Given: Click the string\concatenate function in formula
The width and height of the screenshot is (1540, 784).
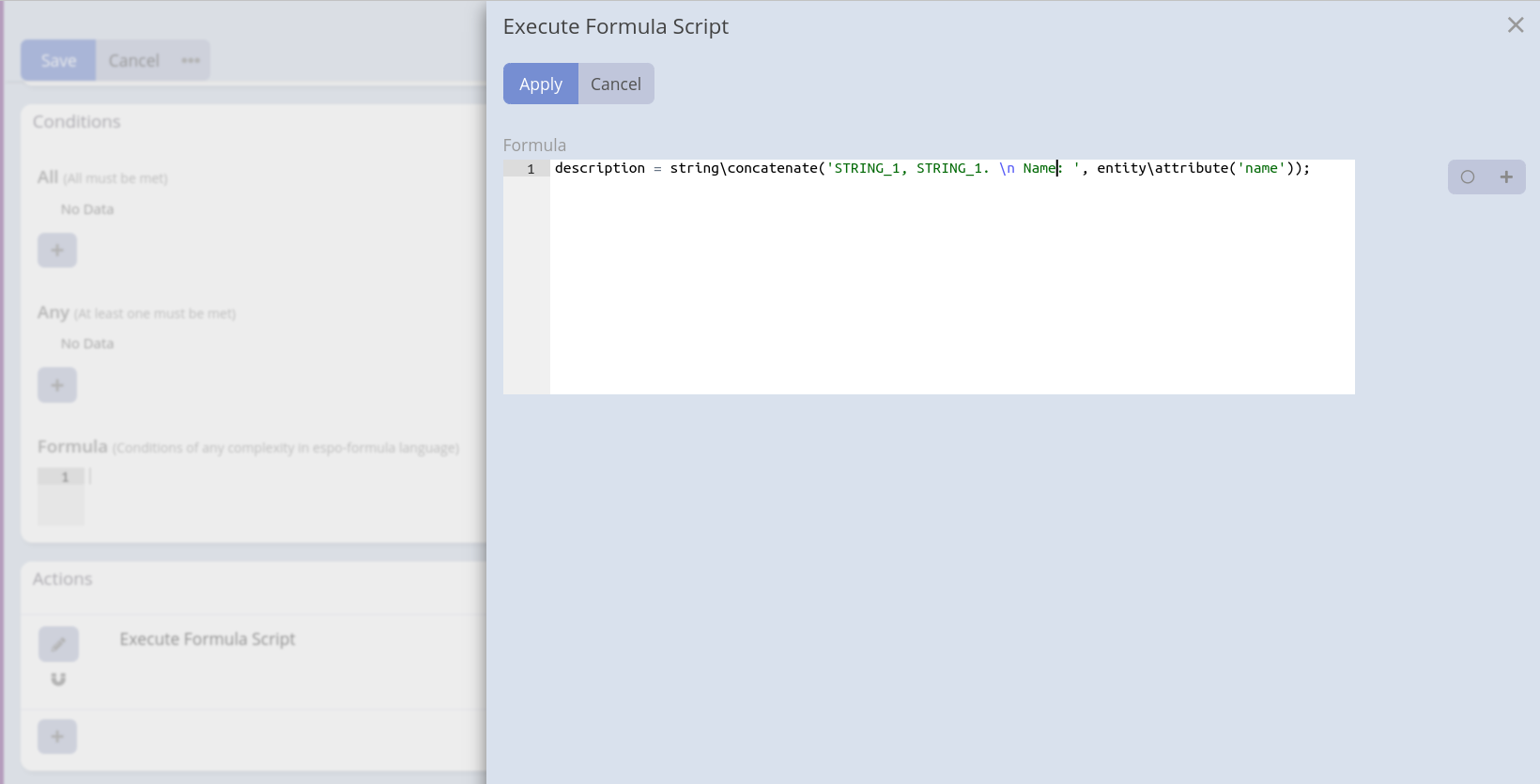Looking at the screenshot, I should point(744,168).
